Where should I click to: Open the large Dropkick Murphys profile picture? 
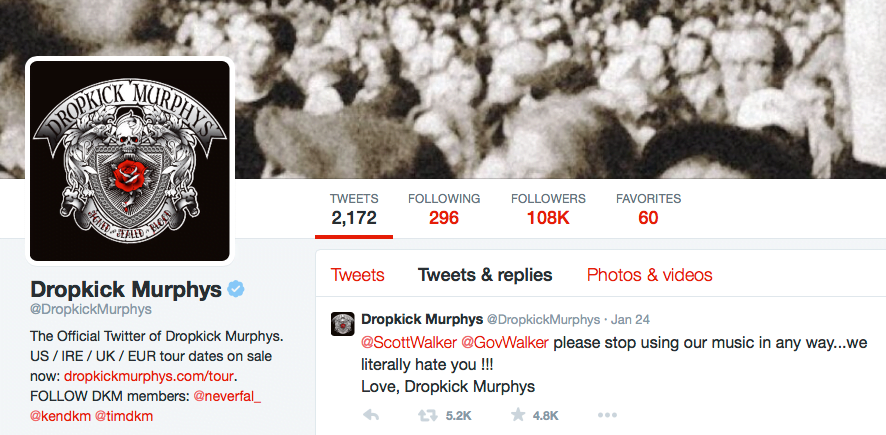pyautogui.click(x=130, y=161)
